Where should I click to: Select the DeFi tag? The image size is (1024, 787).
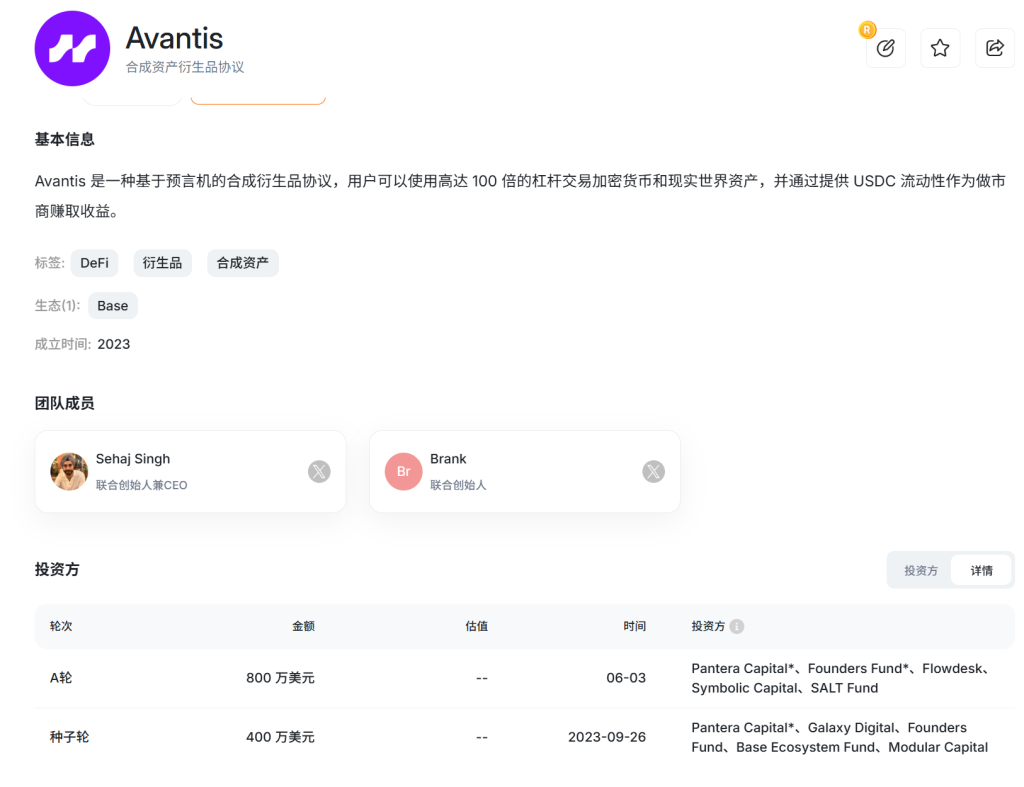point(95,263)
